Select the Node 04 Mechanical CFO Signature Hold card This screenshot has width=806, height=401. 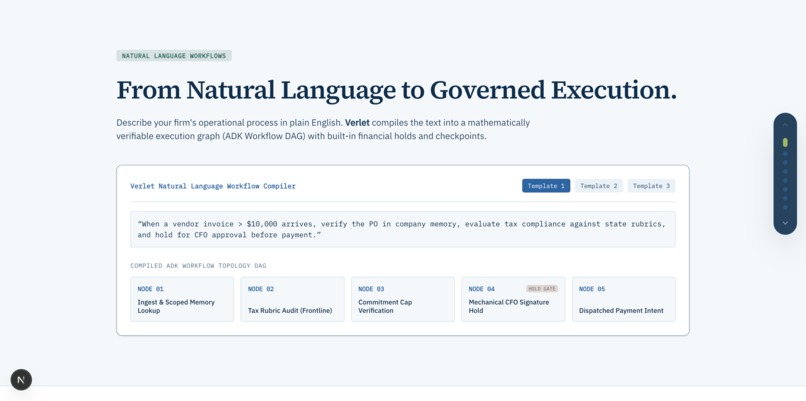click(x=513, y=299)
